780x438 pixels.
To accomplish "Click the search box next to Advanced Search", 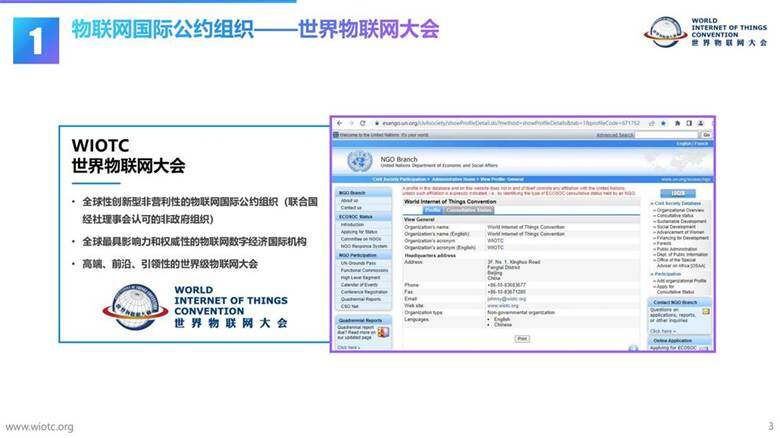I will tap(667, 135).
